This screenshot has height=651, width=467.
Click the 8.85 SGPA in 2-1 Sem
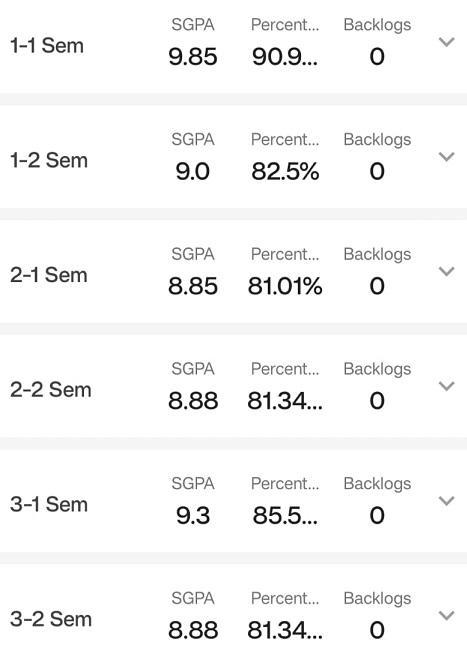[193, 286]
